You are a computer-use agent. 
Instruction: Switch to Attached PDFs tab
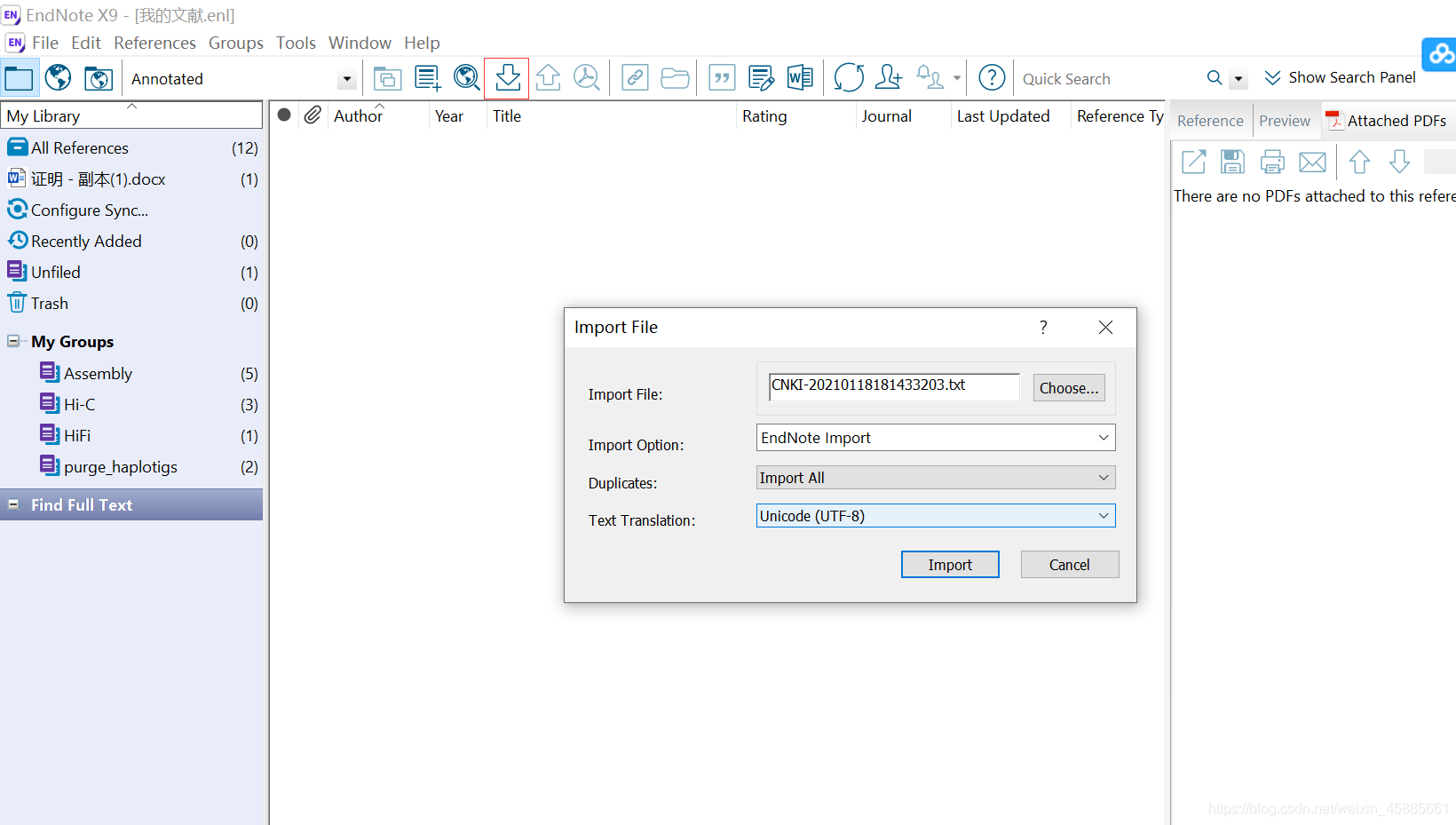1387,121
